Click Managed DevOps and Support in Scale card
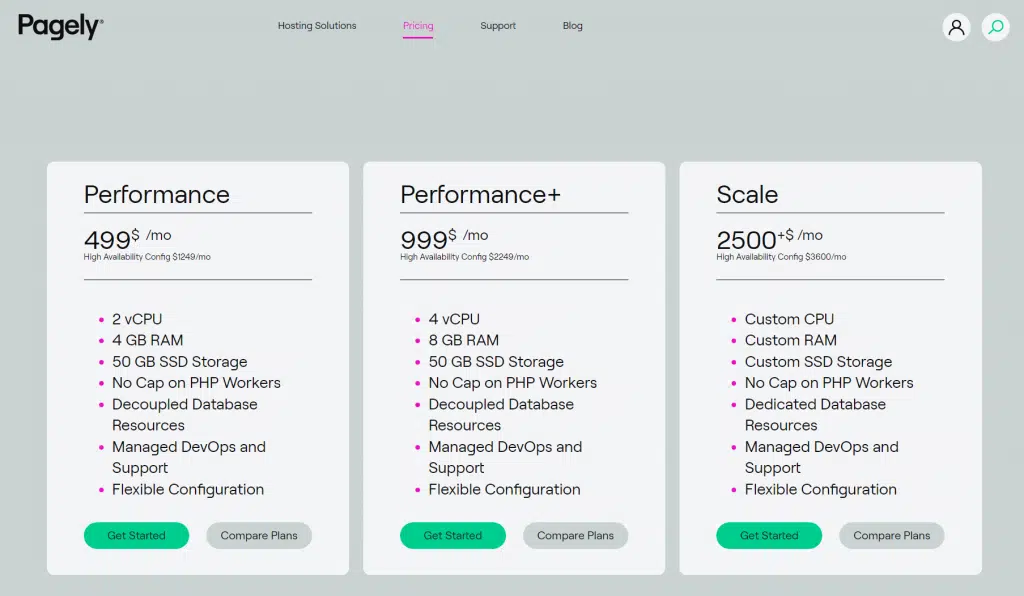 coord(822,457)
